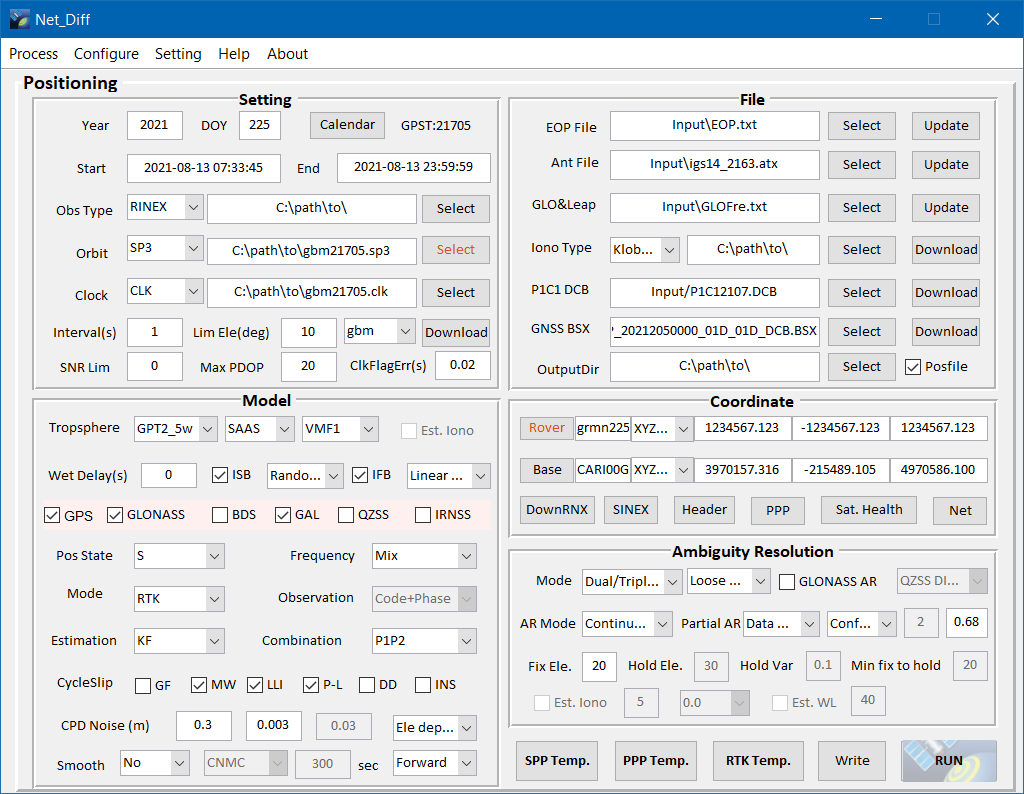Open the About menu
The height and width of the screenshot is (794, 1024).
[287, 54]
